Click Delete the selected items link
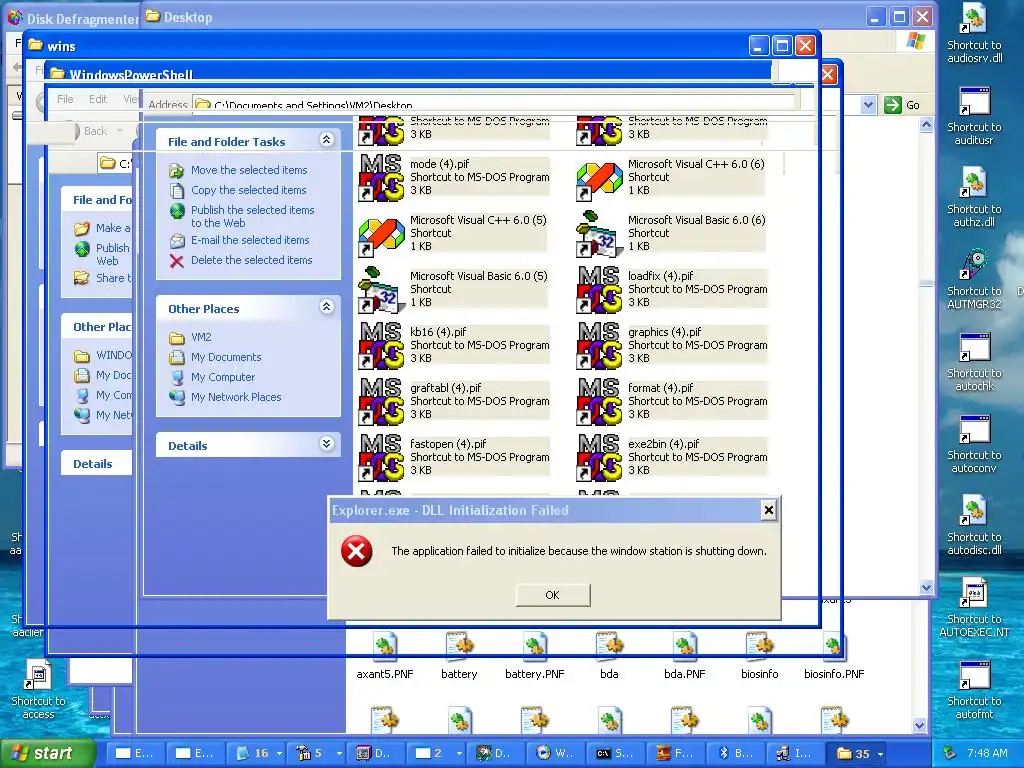This screenshot has width=1024, height=768. 251,260
